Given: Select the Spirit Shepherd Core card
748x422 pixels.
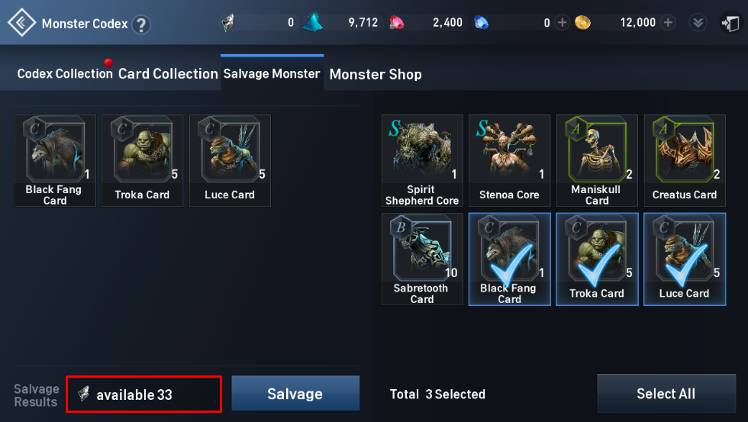Looking at the screenshot, I should pyautogui.click(x=422, y=160).
